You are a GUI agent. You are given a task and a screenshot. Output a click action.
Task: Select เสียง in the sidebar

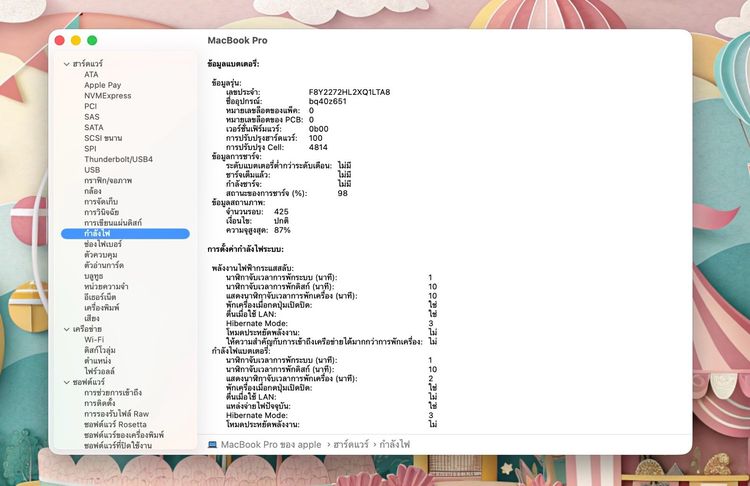tap(91, 318)
